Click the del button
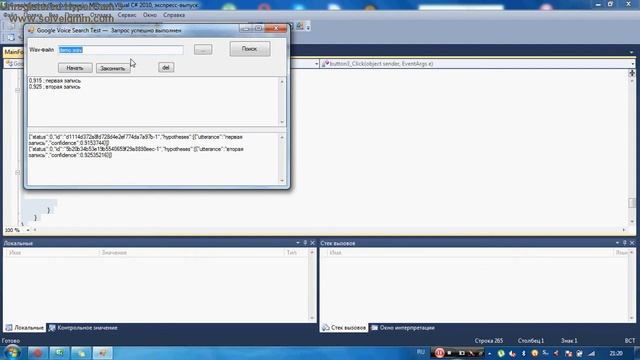This screenshot has height=360, width=640. point(166,67)
